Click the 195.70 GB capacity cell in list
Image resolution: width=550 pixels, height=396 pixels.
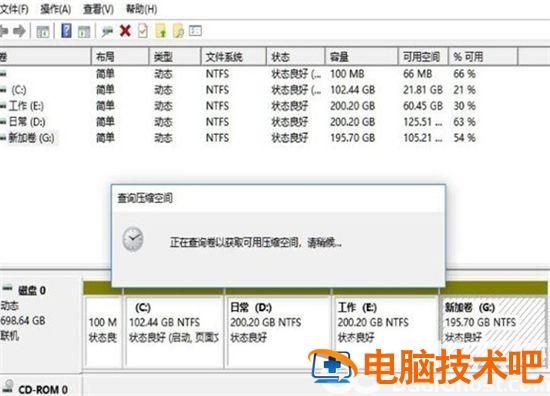pos(353,138)
